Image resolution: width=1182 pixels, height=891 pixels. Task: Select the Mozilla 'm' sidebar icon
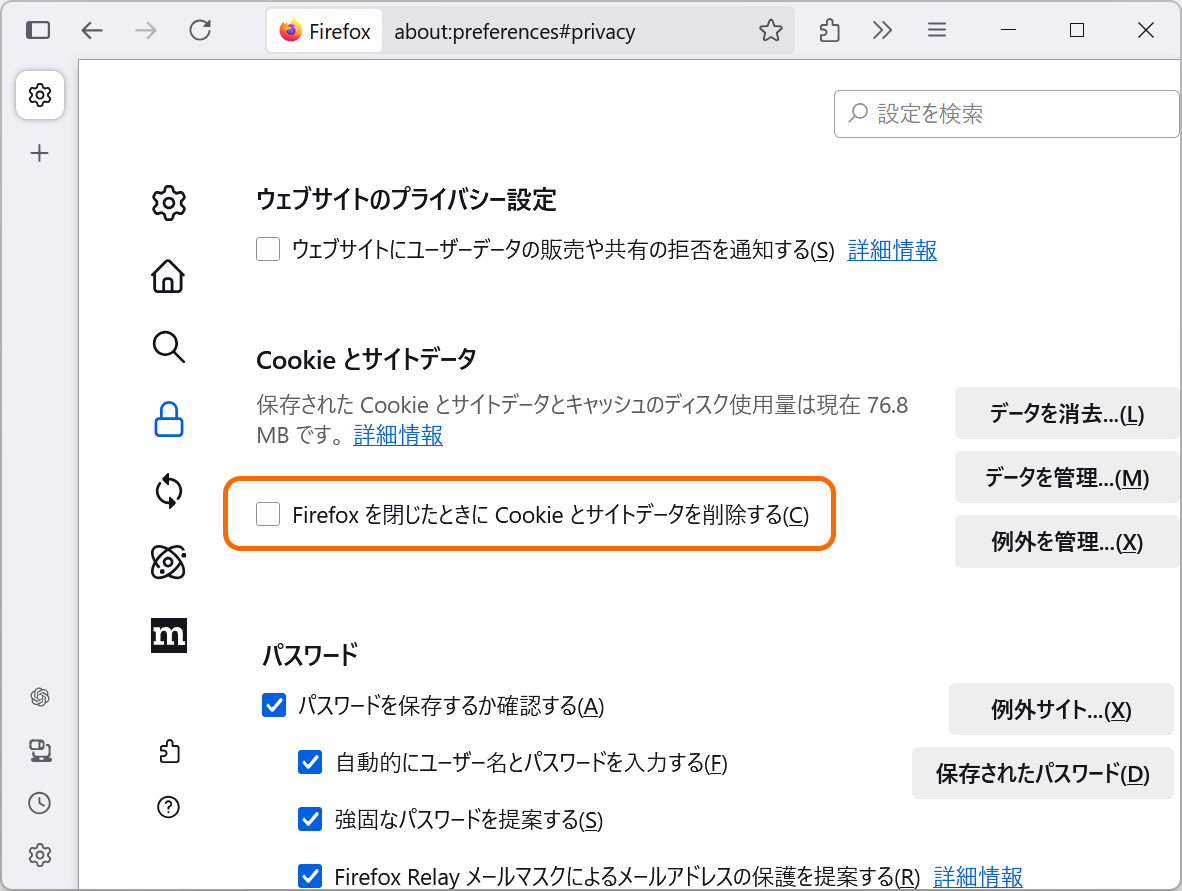[x=169, y=635]
